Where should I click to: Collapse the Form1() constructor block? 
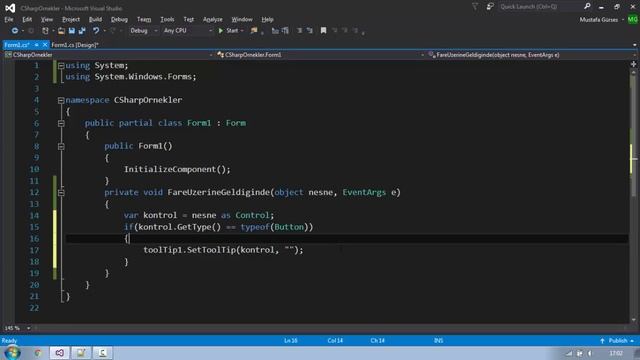click(61, 146)
